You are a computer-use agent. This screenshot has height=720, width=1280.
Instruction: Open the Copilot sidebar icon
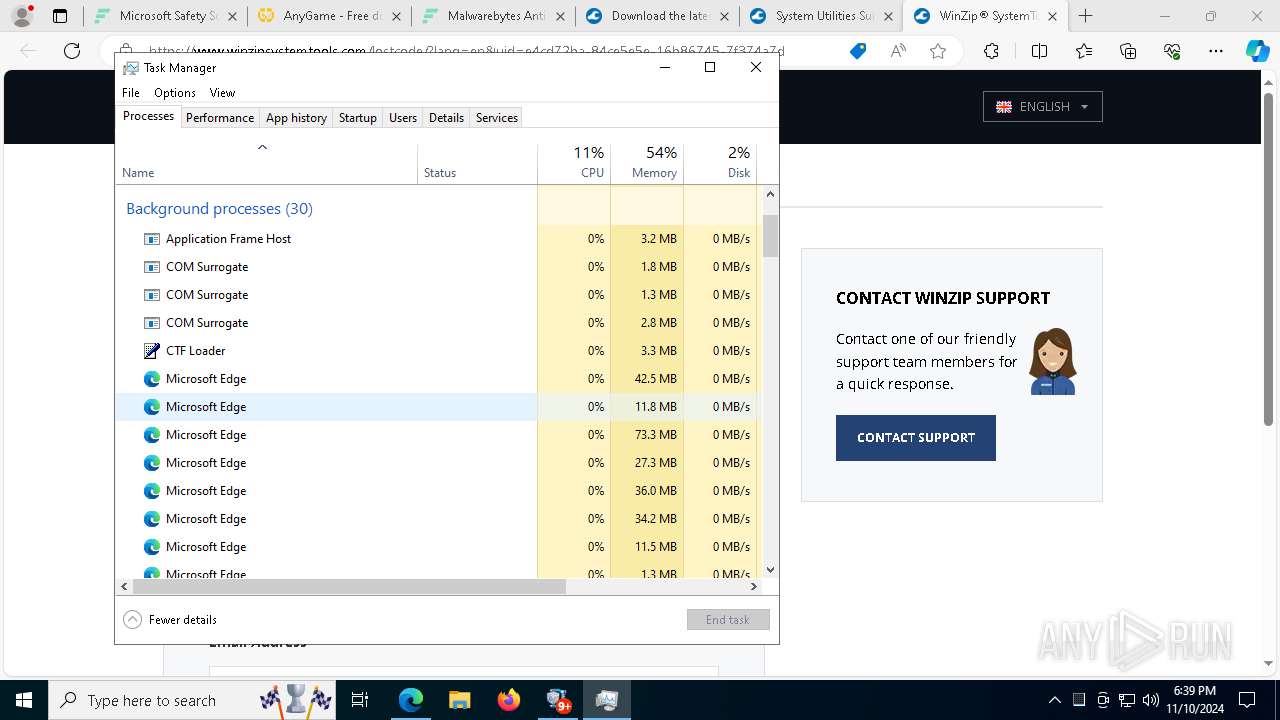1257,51
